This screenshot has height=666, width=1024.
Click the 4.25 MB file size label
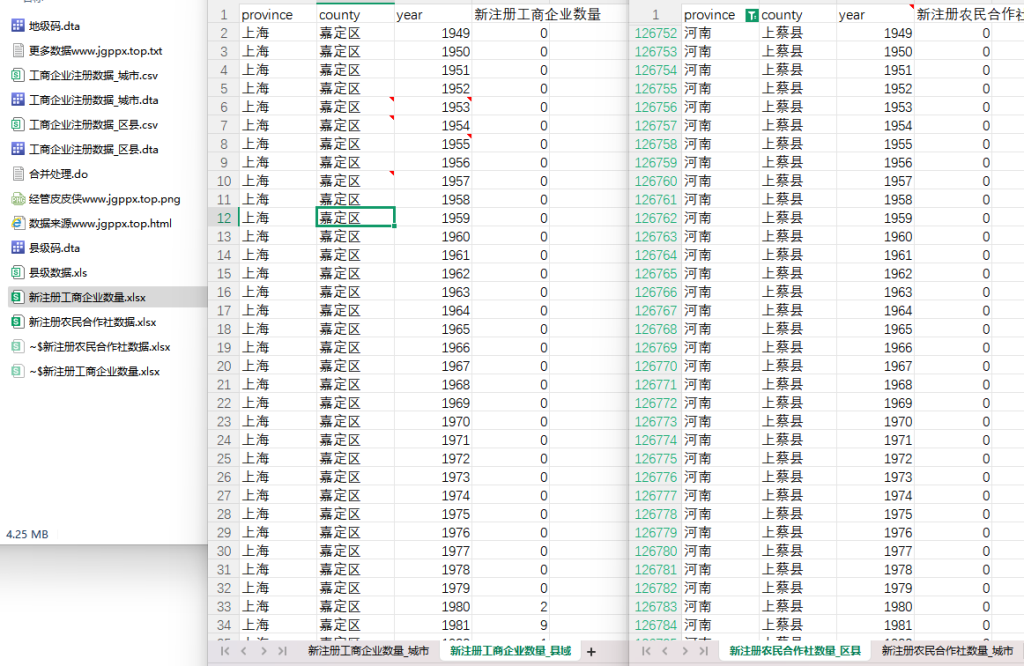point(27,534)
